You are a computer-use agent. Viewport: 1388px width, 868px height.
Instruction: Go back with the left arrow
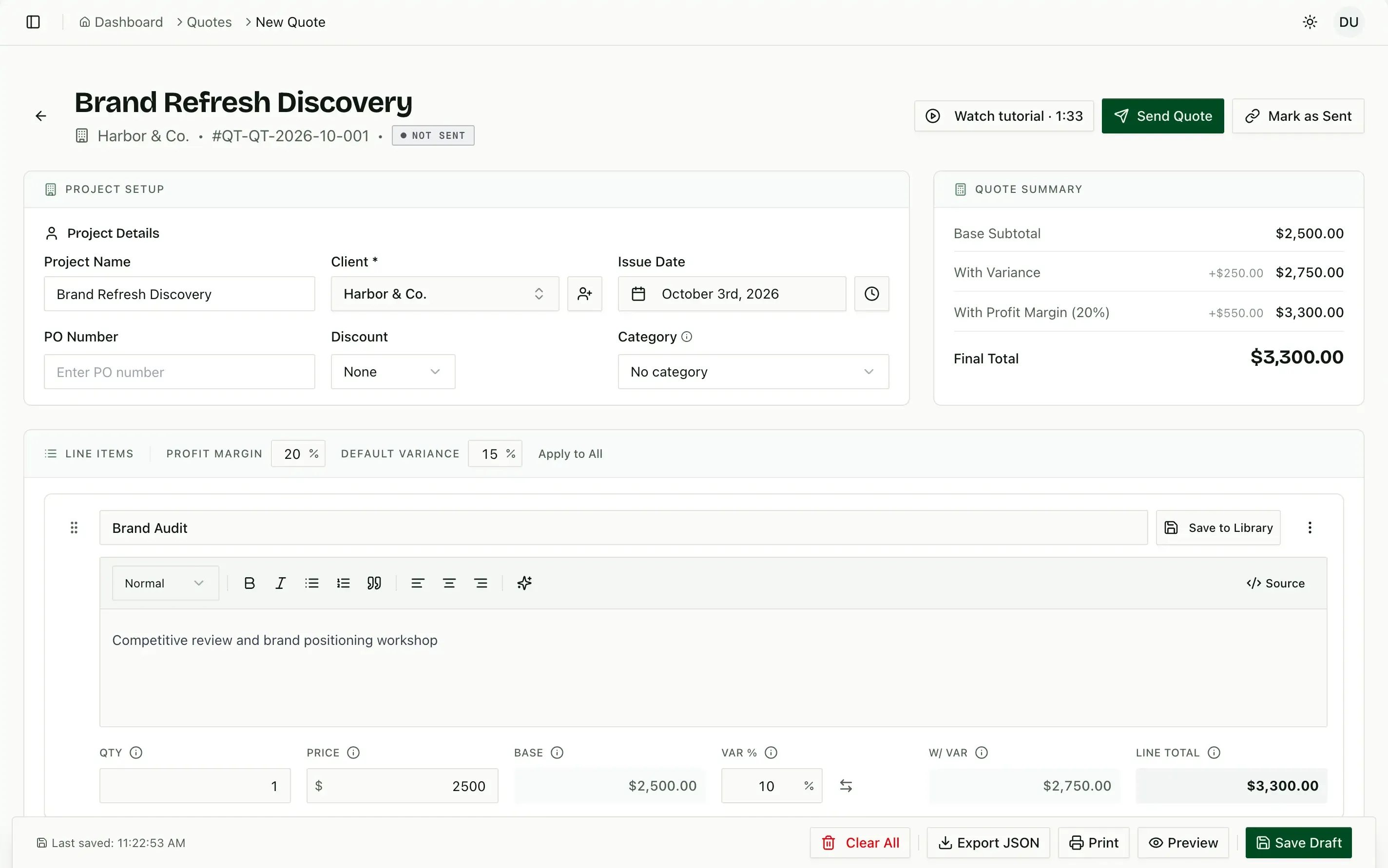(41, 116)
